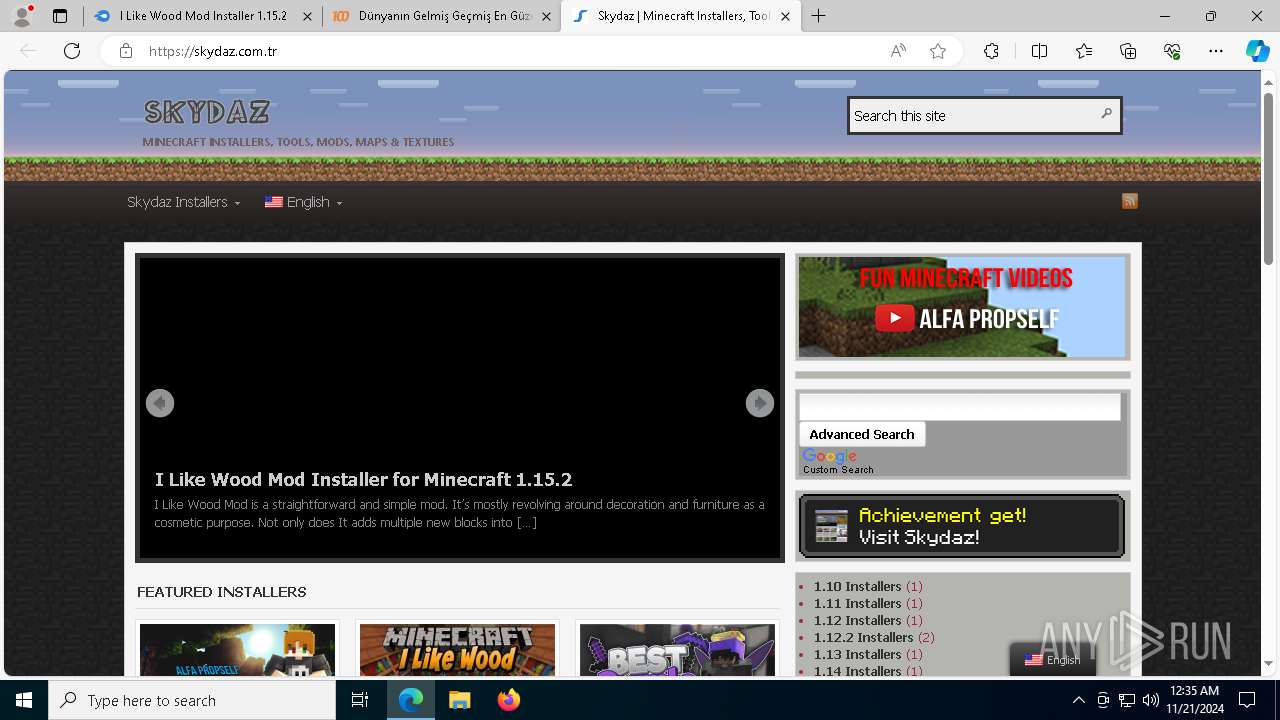Click the Advanced Search button
The width and height of the screenshot is (1280, 720).
tap(862, 434)
